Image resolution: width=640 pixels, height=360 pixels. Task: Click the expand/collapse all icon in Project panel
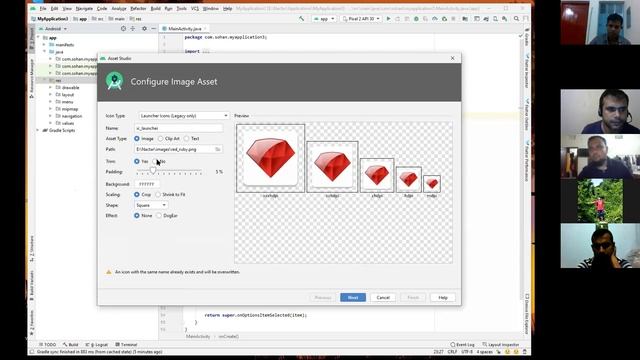[133, 29]
